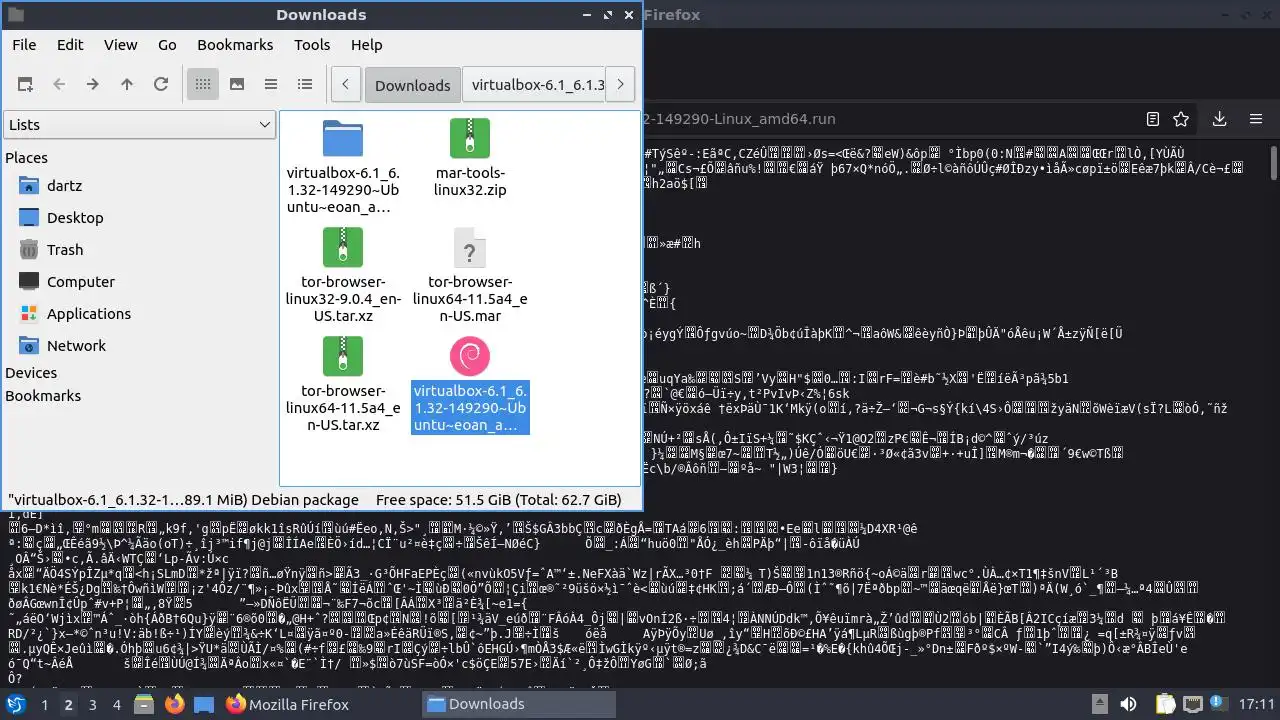Select Network in Places sidebar

tap(76, 346)
